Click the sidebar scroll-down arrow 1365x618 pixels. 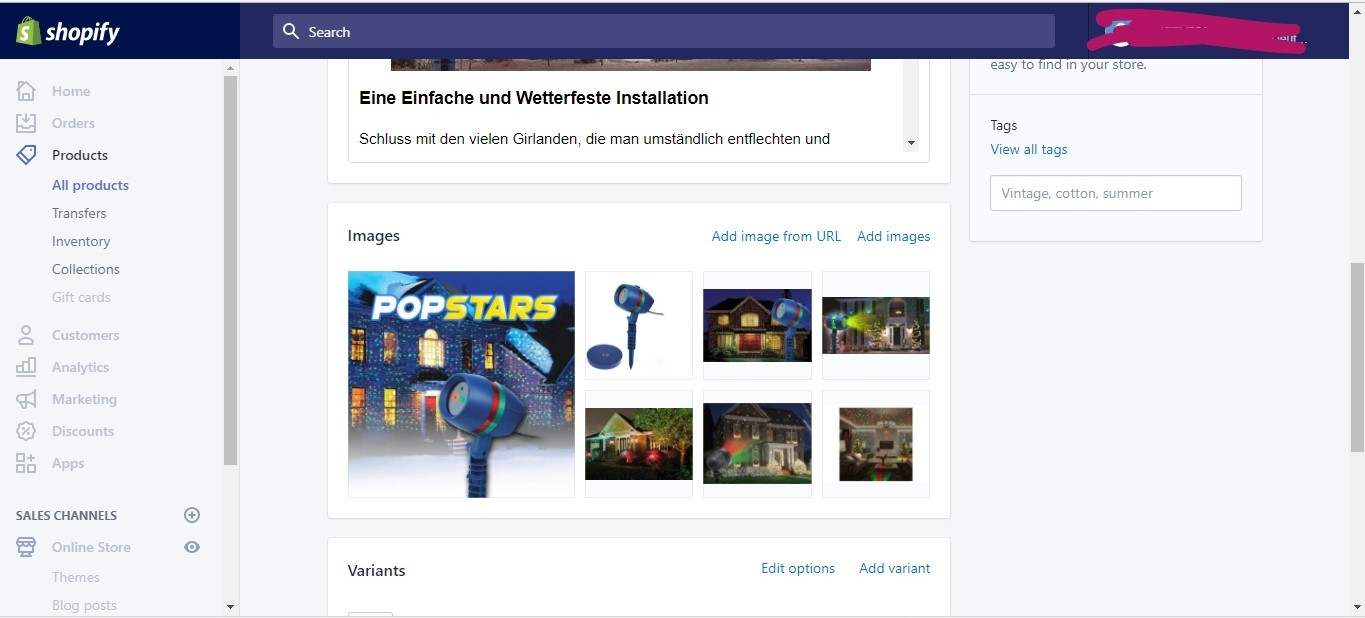[x=231, y=606]
